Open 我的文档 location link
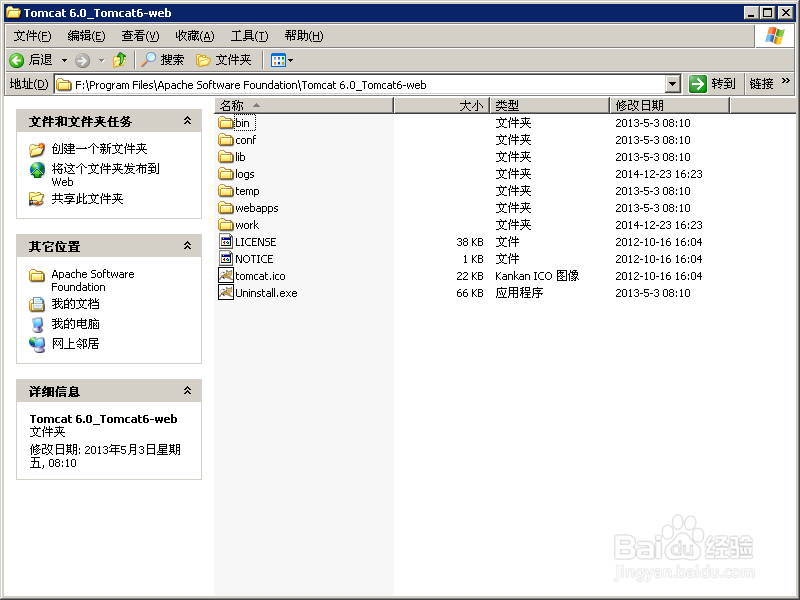Screen dimensions: 800x600 click(76, 304)
